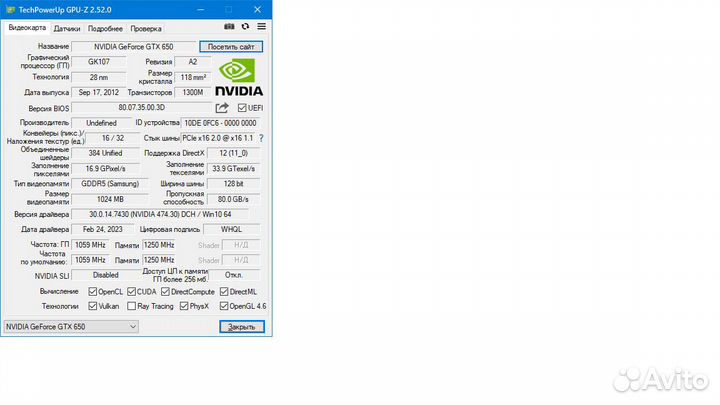Click the NVIDIA SLI Disabled value

click(x=106, y=275)
